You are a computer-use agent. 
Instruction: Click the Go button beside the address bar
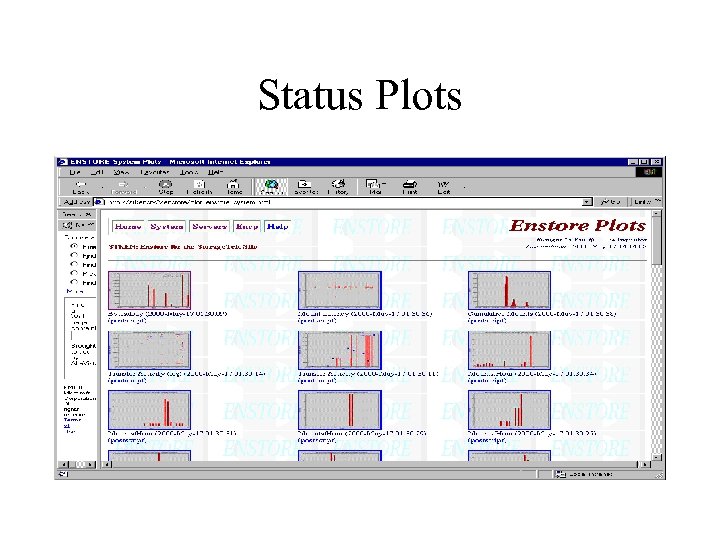point(610,202)
